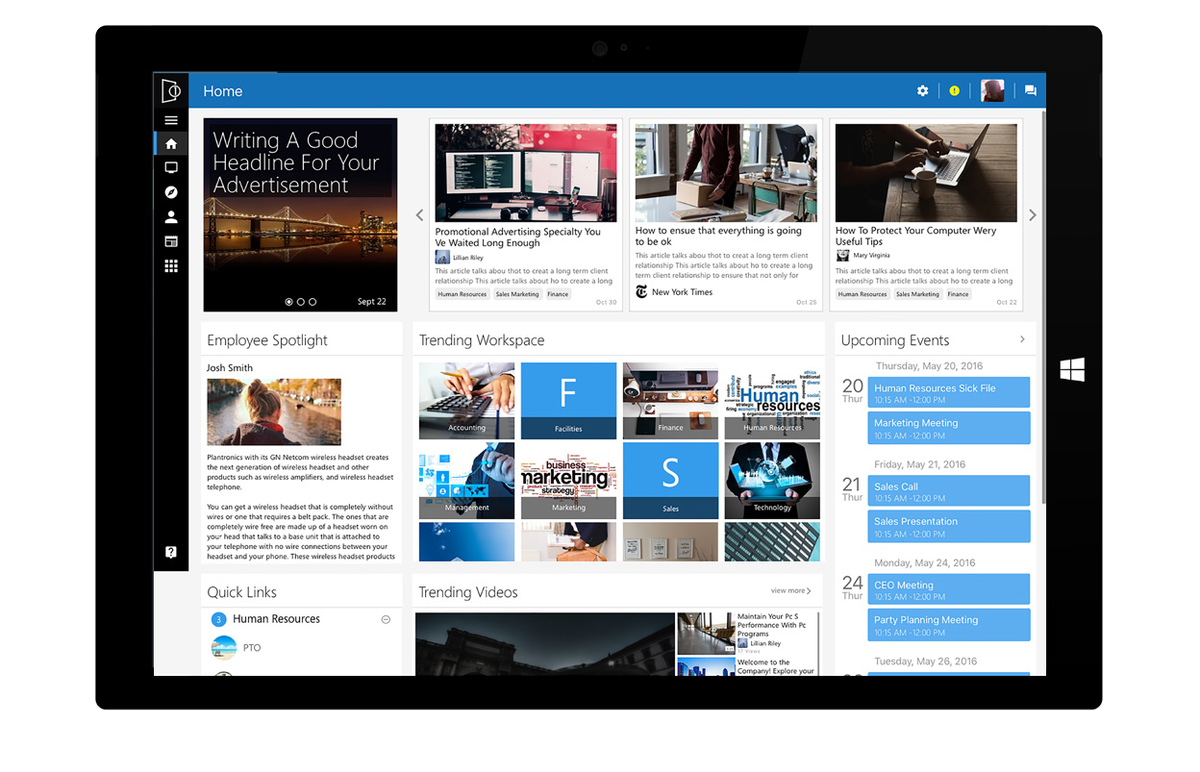Show next articles with the right arrow
The height and width of the screenshot is (772, 1200).
click(1033, 215)
